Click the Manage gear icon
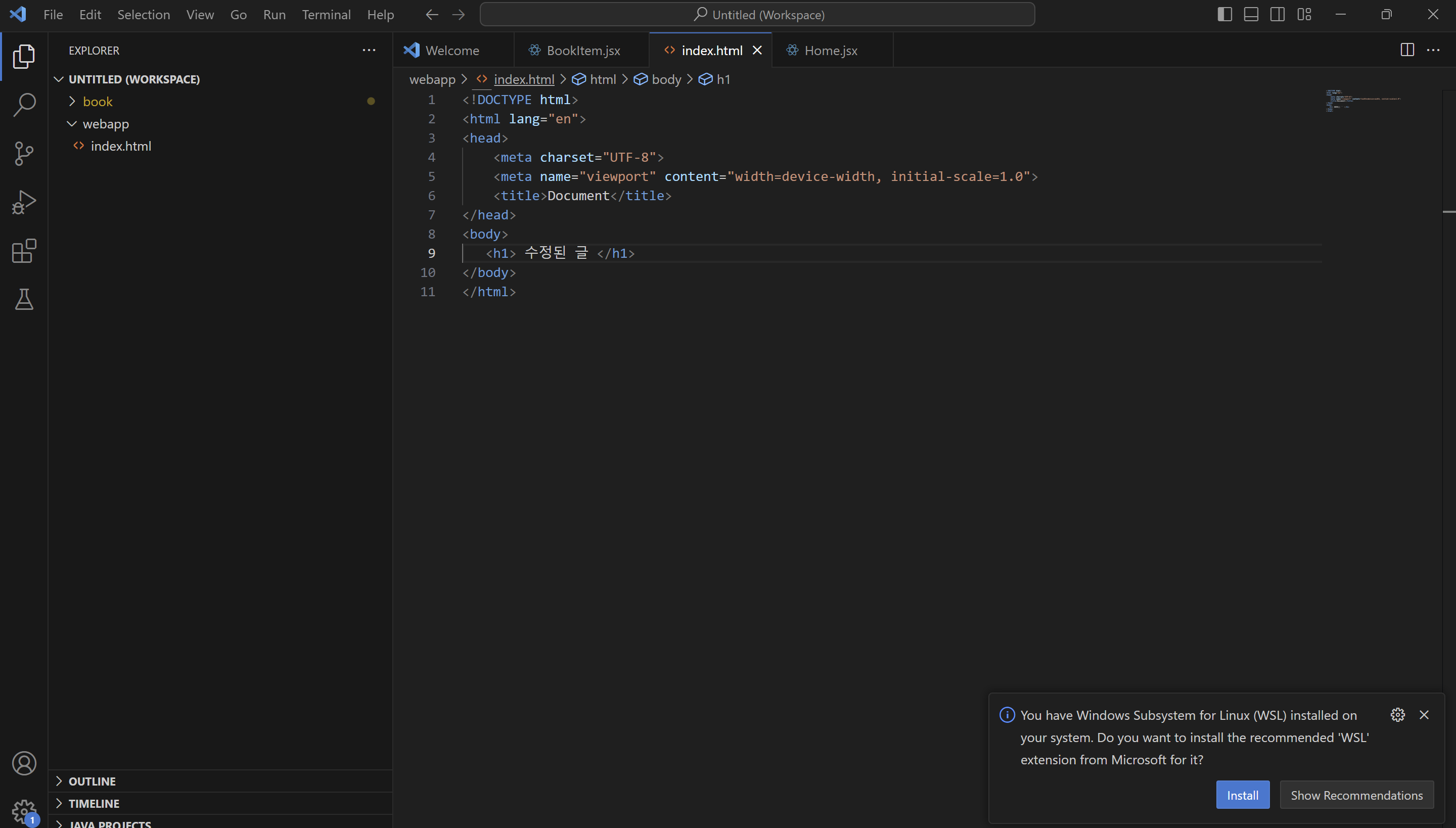The width and height of the screenshot is (1456, 828). pyautogui.click(x=24, y=811)
